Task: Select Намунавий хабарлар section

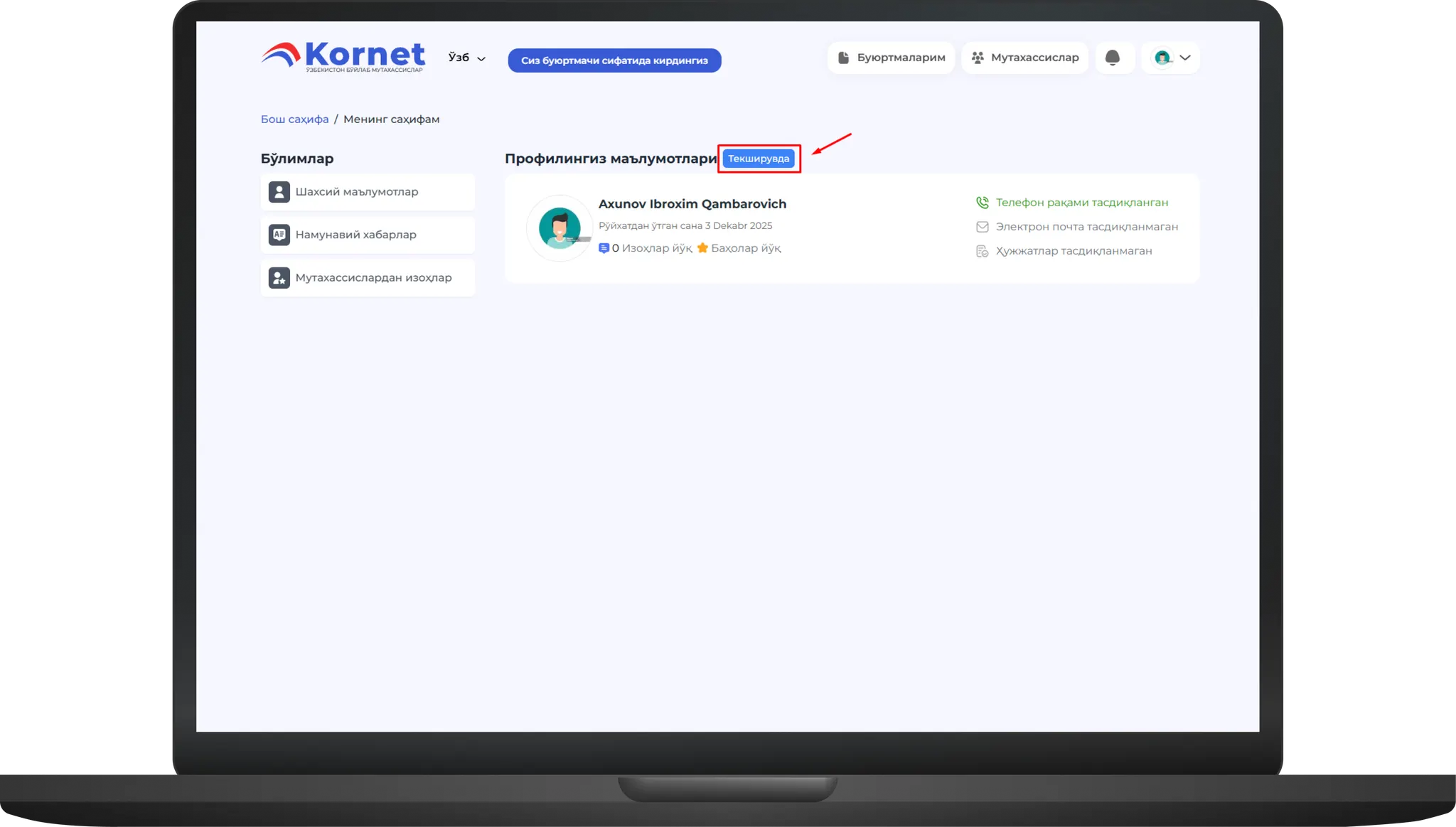Action: pos(355,235)
